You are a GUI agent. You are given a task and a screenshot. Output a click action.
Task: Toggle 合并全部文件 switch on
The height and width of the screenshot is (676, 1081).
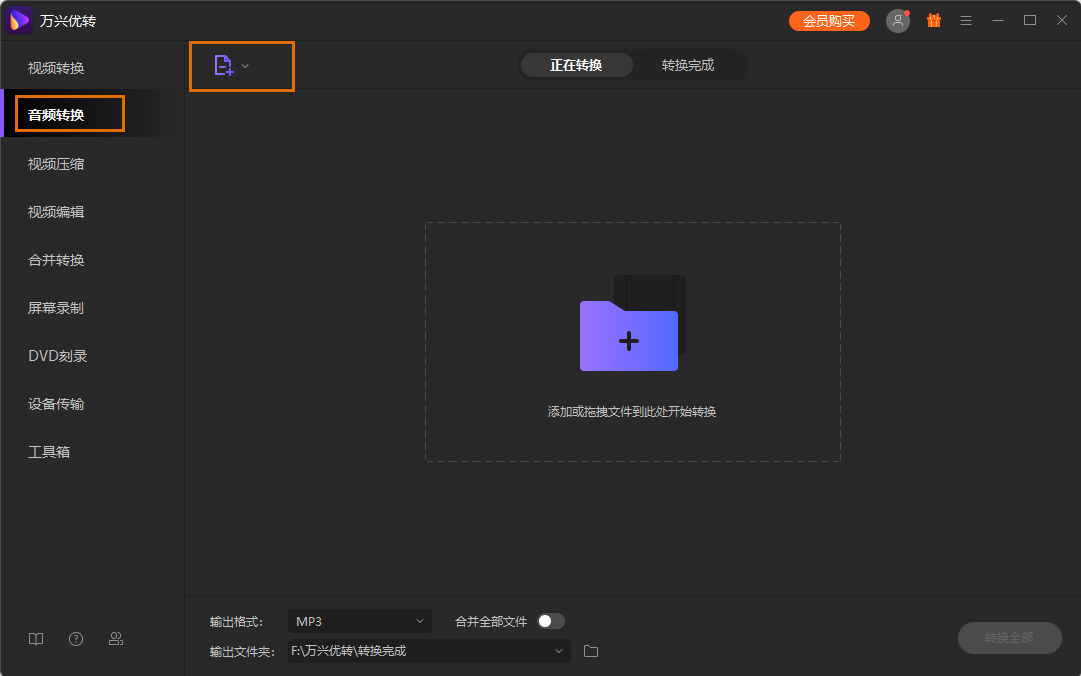click(x=549, y=620)
